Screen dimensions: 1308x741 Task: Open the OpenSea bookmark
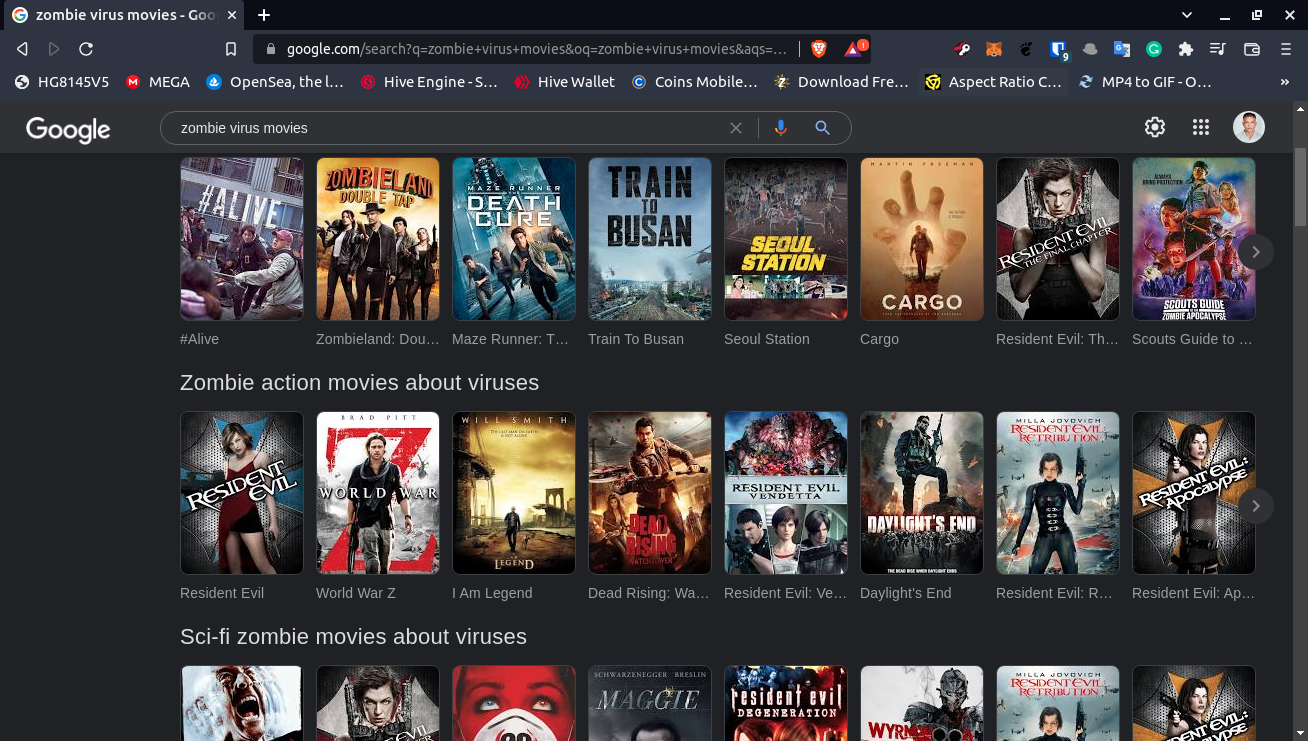pos(275,82)
